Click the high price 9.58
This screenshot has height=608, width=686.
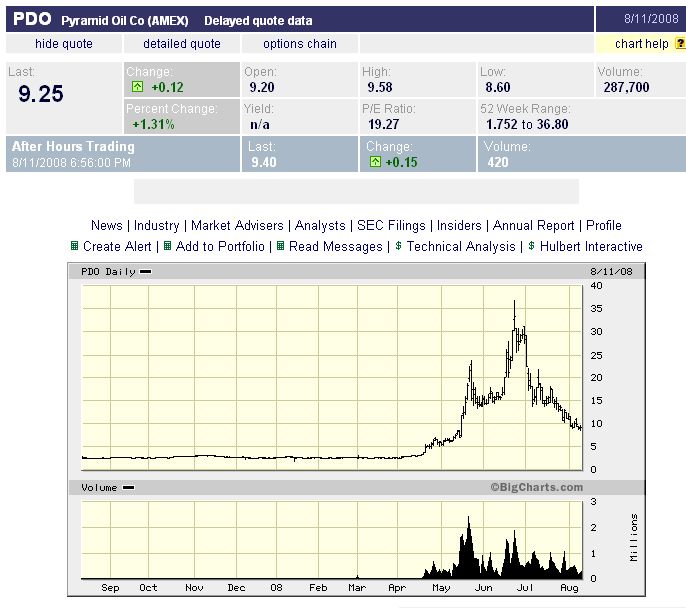click(380, 87)
